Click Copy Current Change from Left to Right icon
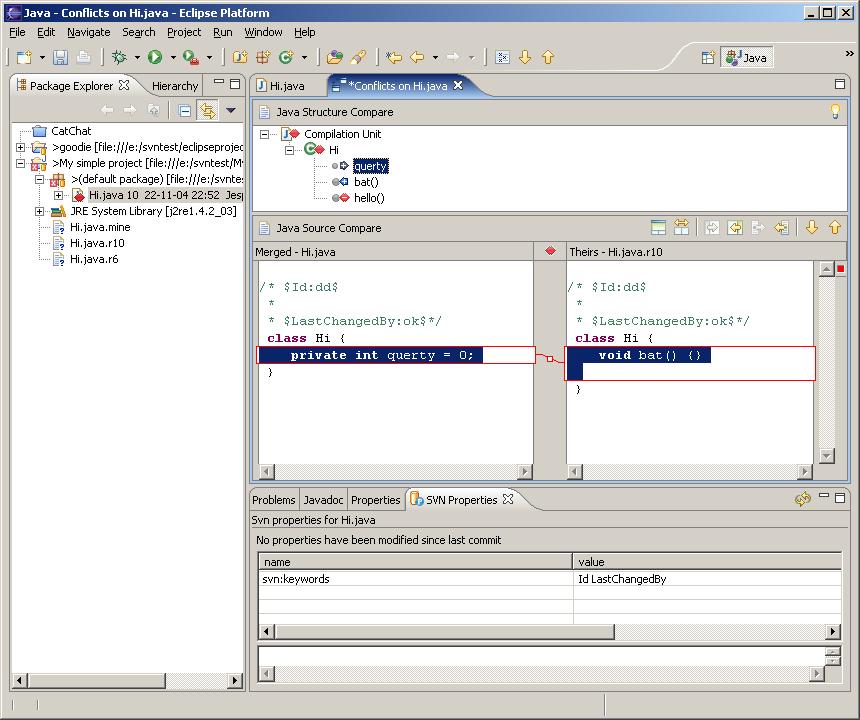The height and width of the screenshot is (720, 860). 758,227
